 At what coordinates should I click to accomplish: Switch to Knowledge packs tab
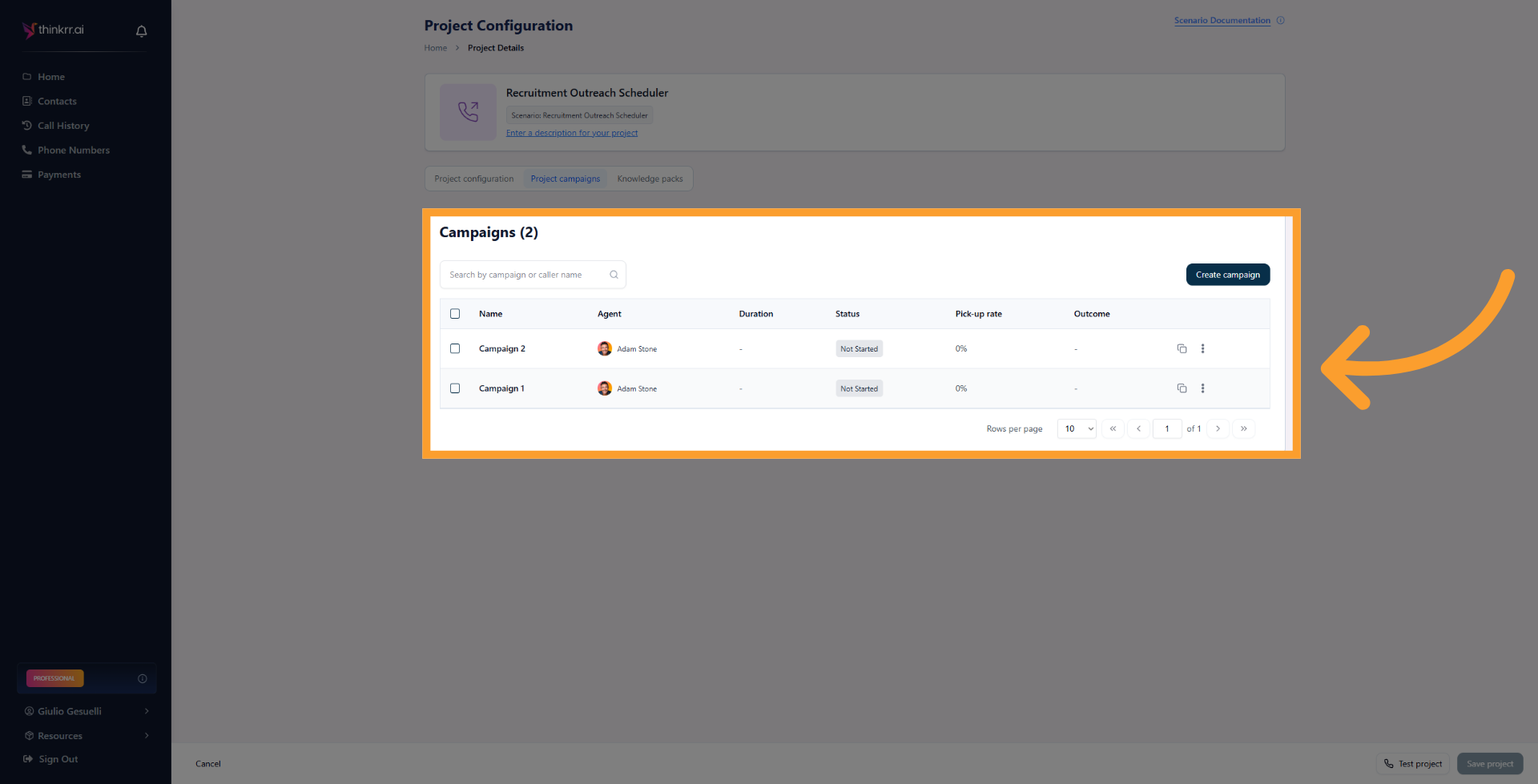coord(650,179)
